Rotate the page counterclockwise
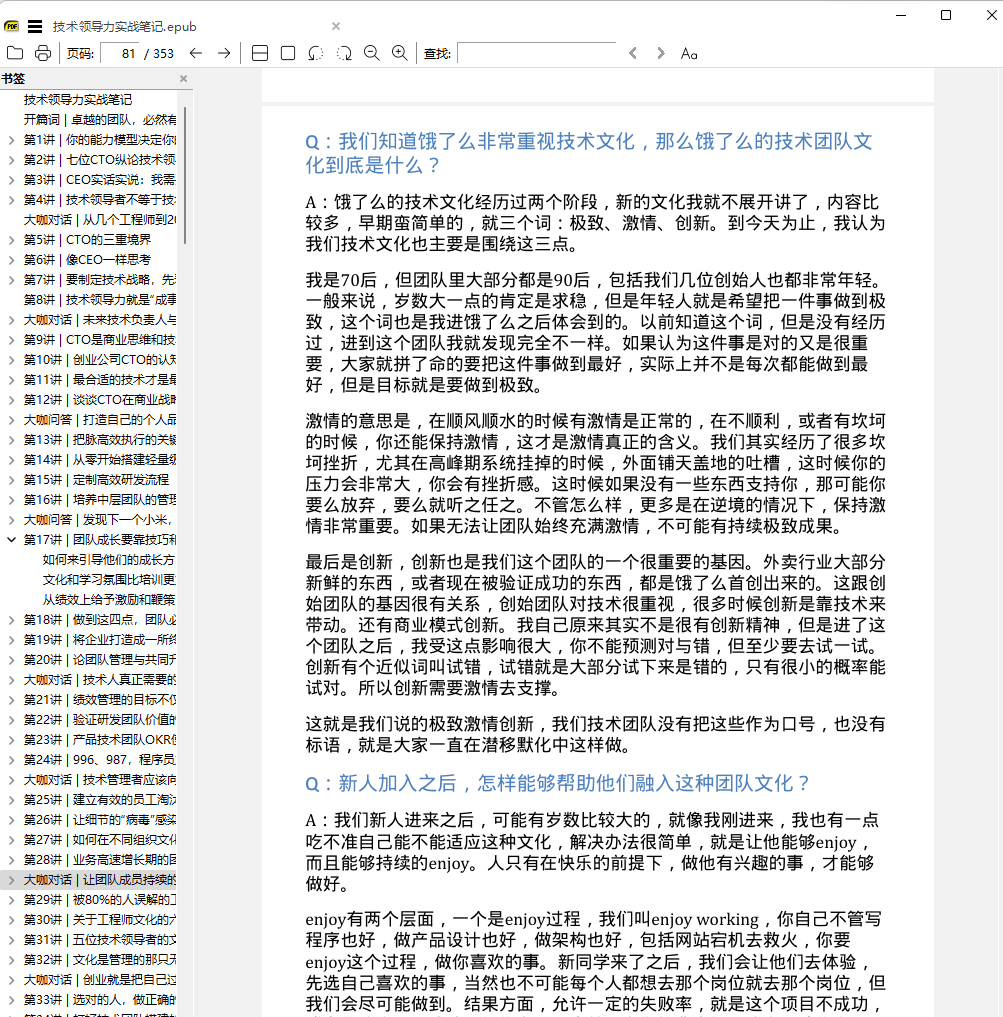Screen dimensions: 1003x1017 [x=316, y=53]
